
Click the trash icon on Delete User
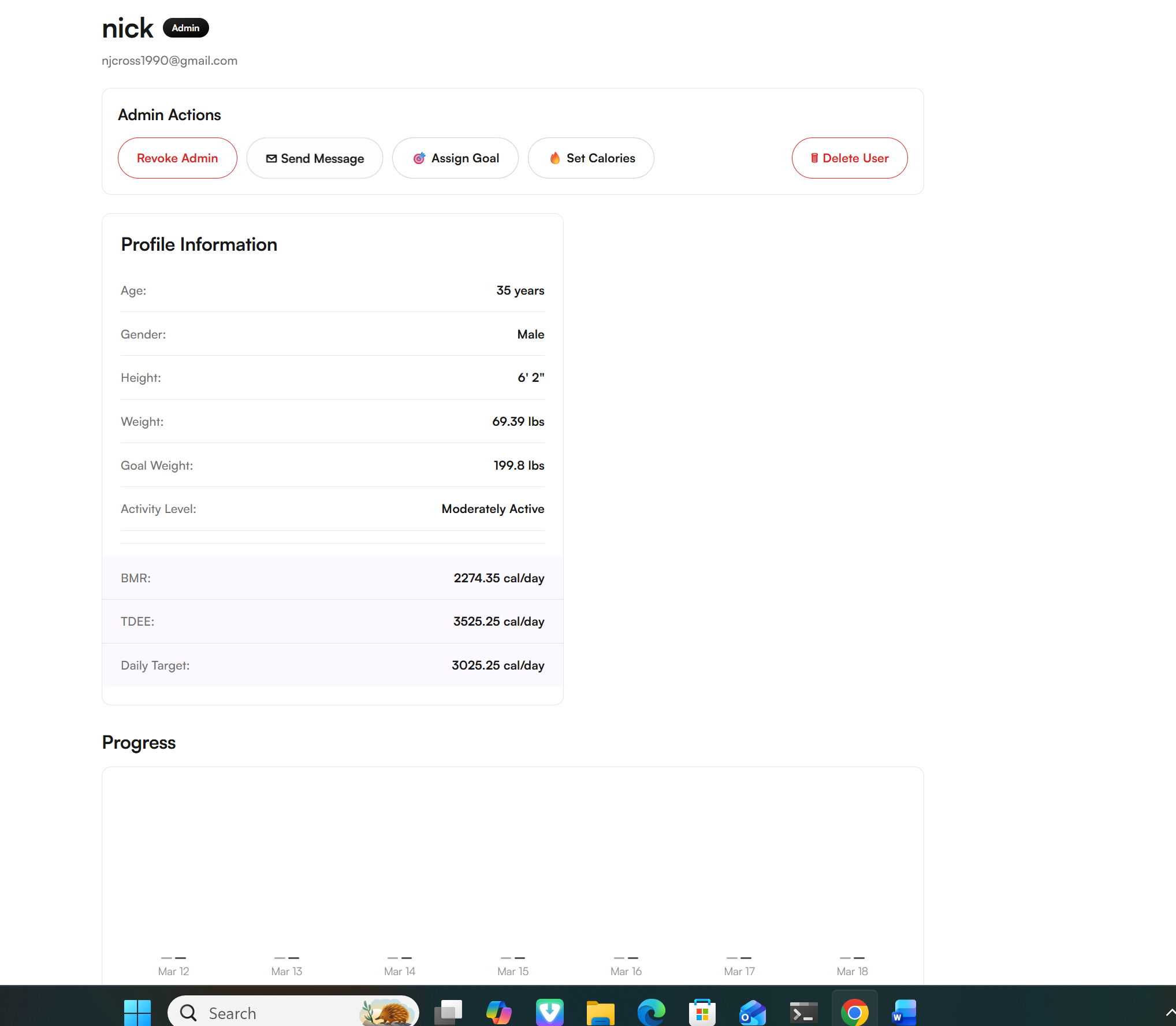[x=814, y=158]
